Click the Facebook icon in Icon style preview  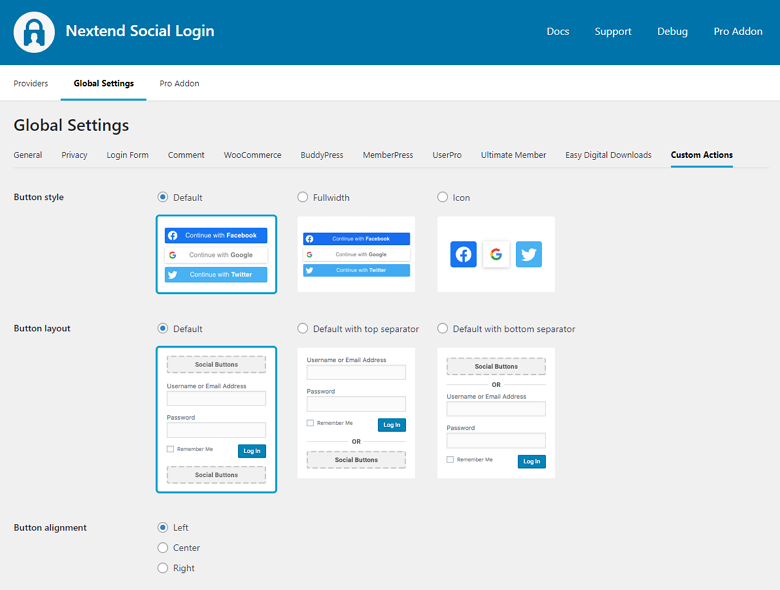point(463,254)
